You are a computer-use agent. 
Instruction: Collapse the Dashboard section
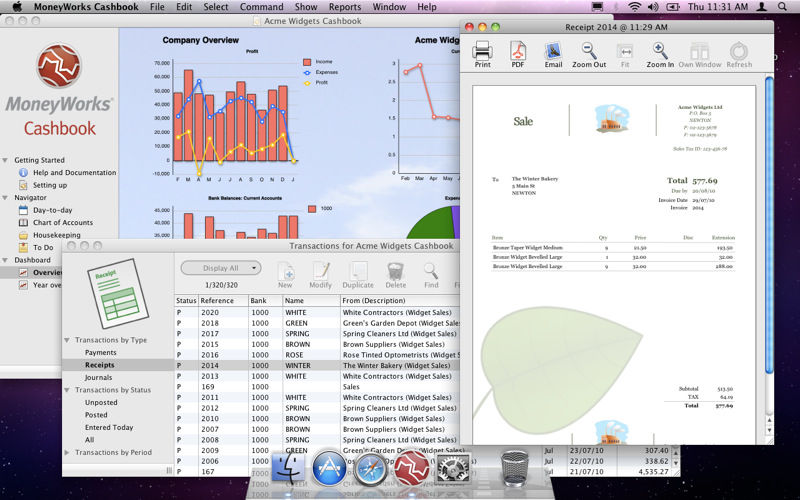5,260
